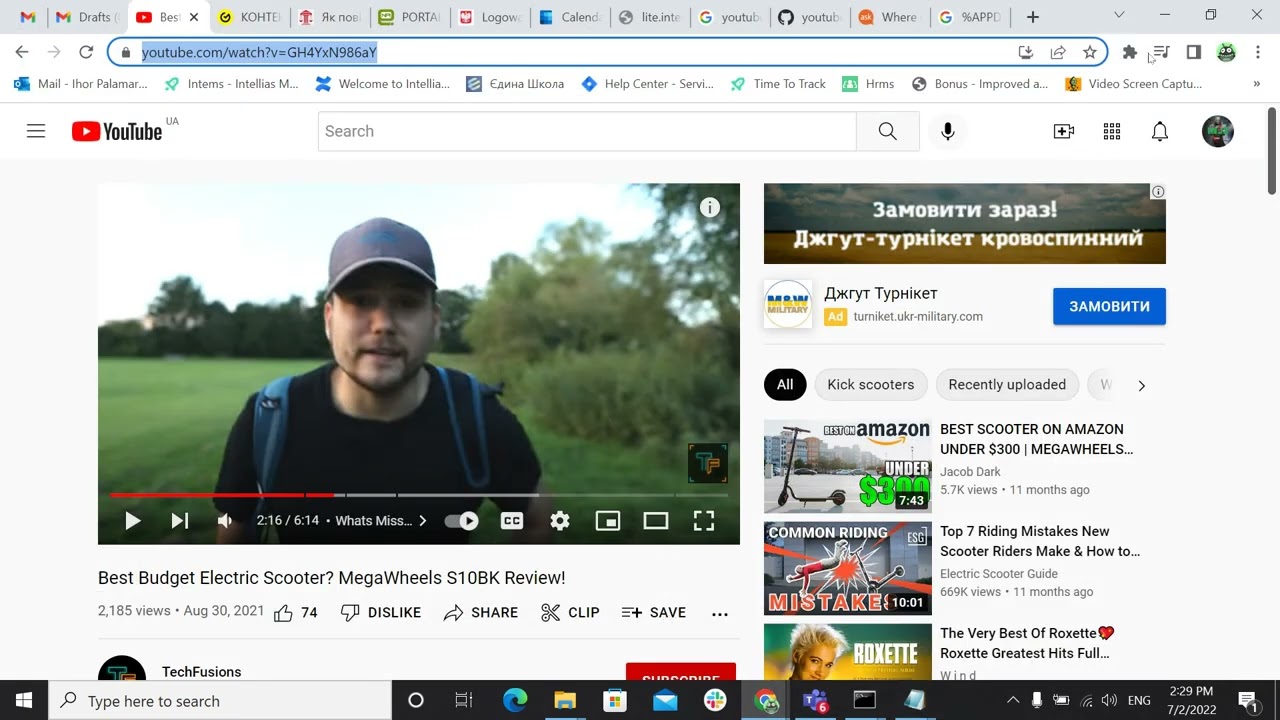This screenshot has height=720, width=1280.
Task: Click the search magnifier button
Action: [x=888, y=131]
